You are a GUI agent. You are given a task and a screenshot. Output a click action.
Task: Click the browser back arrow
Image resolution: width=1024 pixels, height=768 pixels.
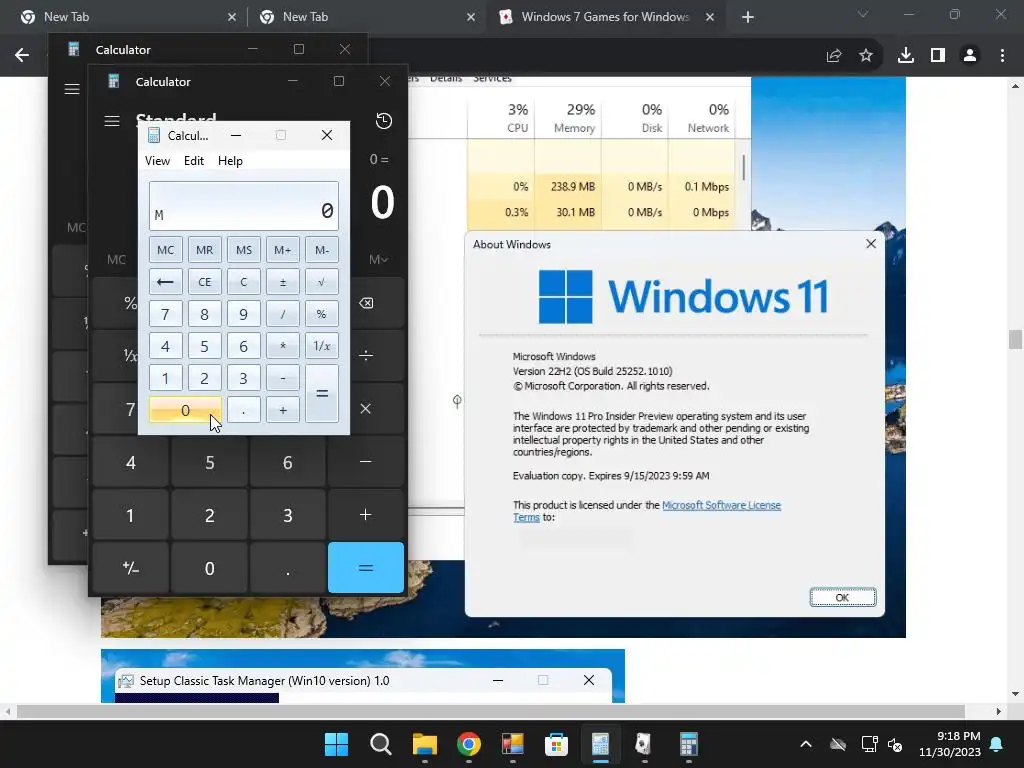coord(22,55)
